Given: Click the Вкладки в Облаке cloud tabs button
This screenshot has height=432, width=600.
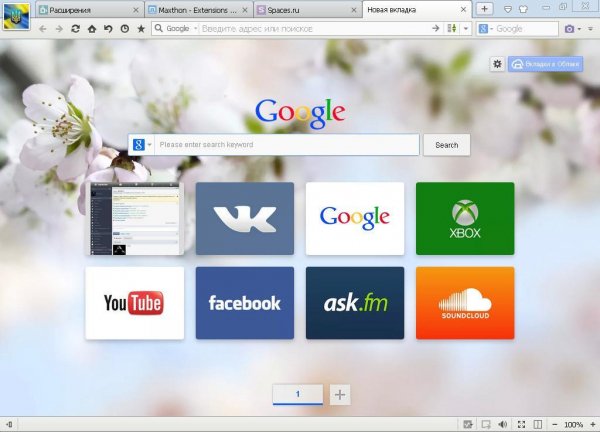Looking at the screenshot, I should pos(545,64).
